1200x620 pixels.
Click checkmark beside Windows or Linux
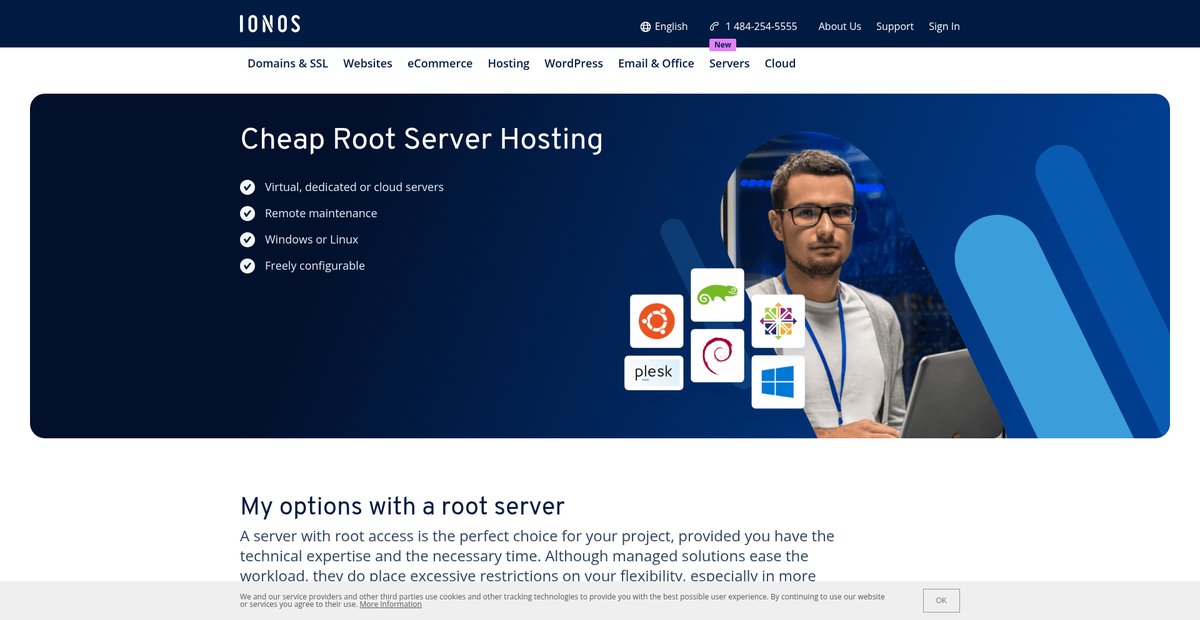pyautogui.click(x=248, y=239)
